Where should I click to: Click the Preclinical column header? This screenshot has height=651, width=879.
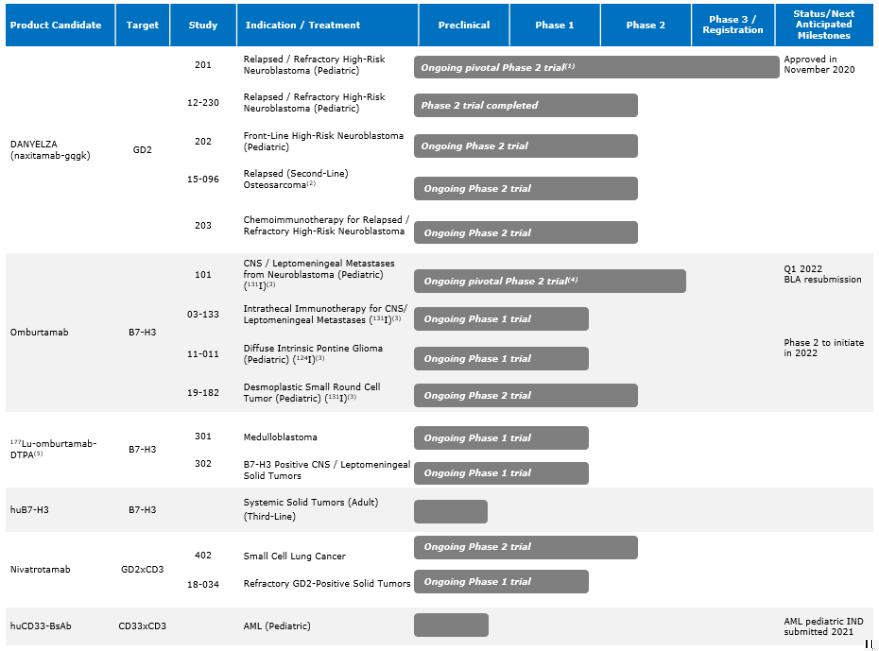464,25
